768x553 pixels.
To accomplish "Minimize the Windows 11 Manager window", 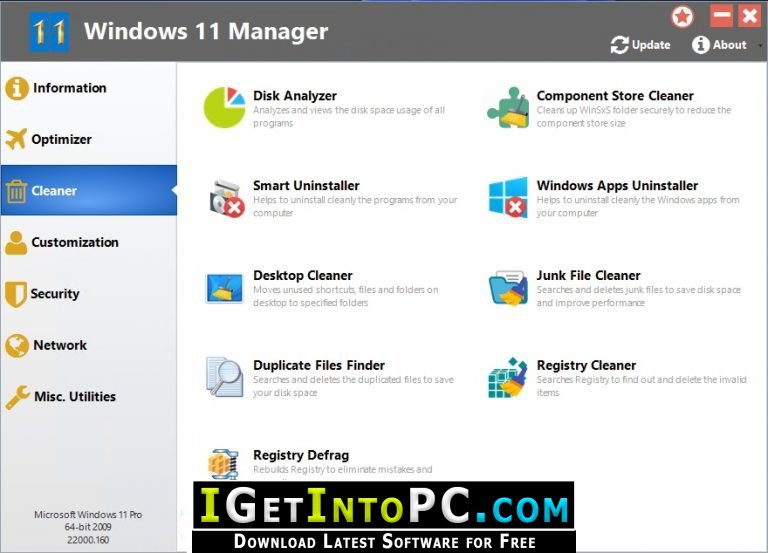I will tap(721, 16).
